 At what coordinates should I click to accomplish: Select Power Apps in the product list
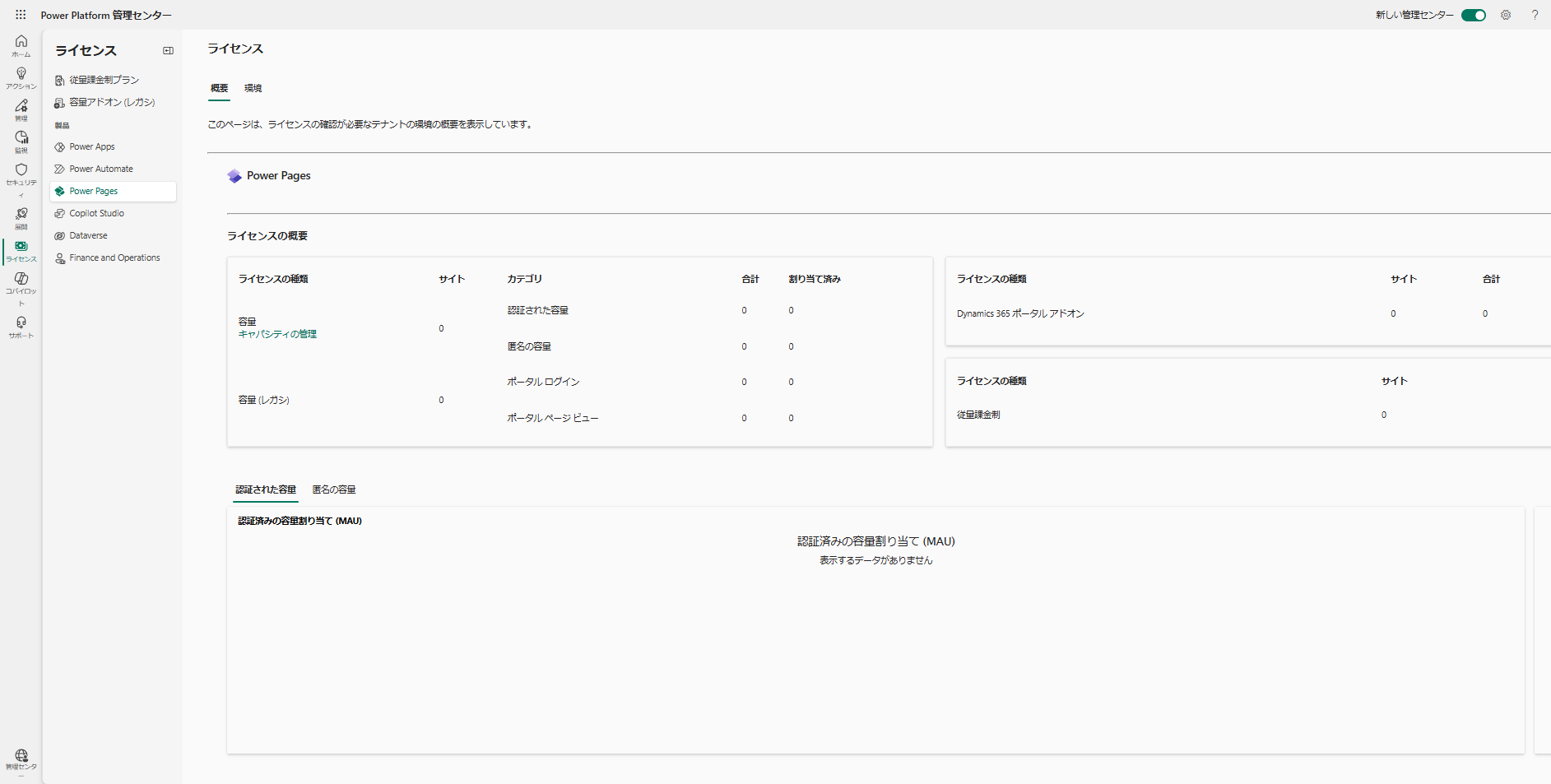click(113, 146)
